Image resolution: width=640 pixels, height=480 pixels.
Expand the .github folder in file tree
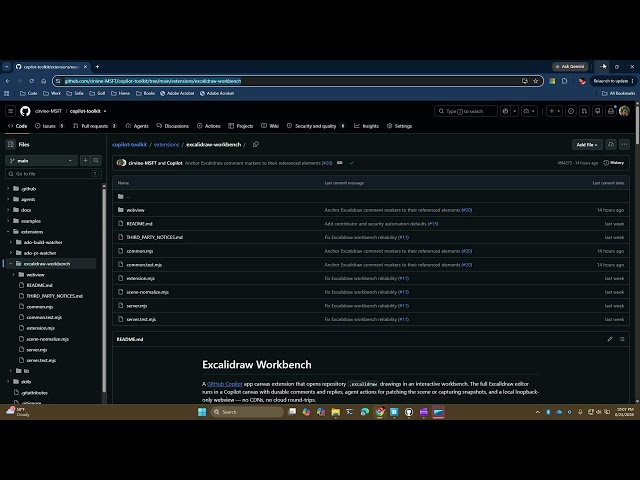coord(8,189)
